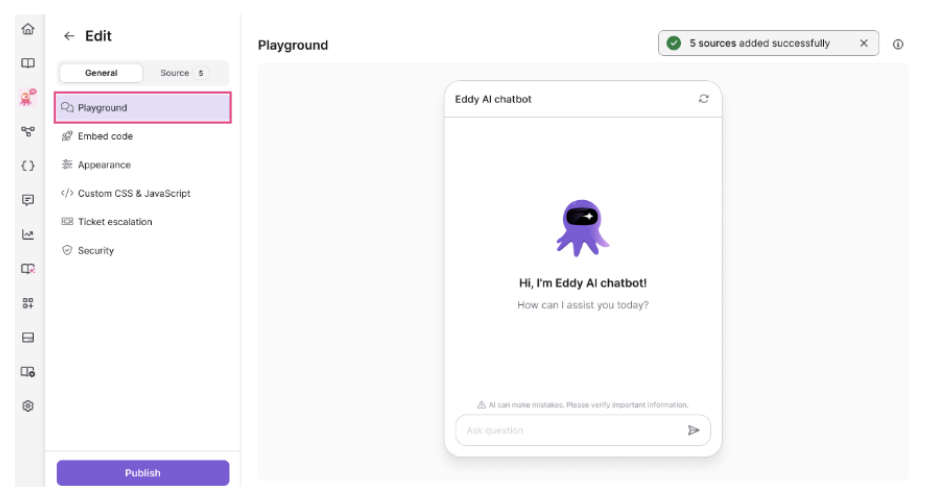The height and width of the screenshot is (500, 942).
Task: Click the Ask question input field
Action: click(570, 430)
